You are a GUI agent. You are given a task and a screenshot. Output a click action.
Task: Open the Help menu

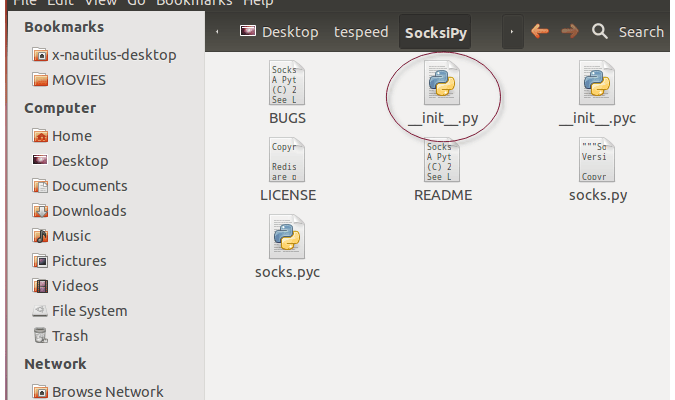coord(258,3)
